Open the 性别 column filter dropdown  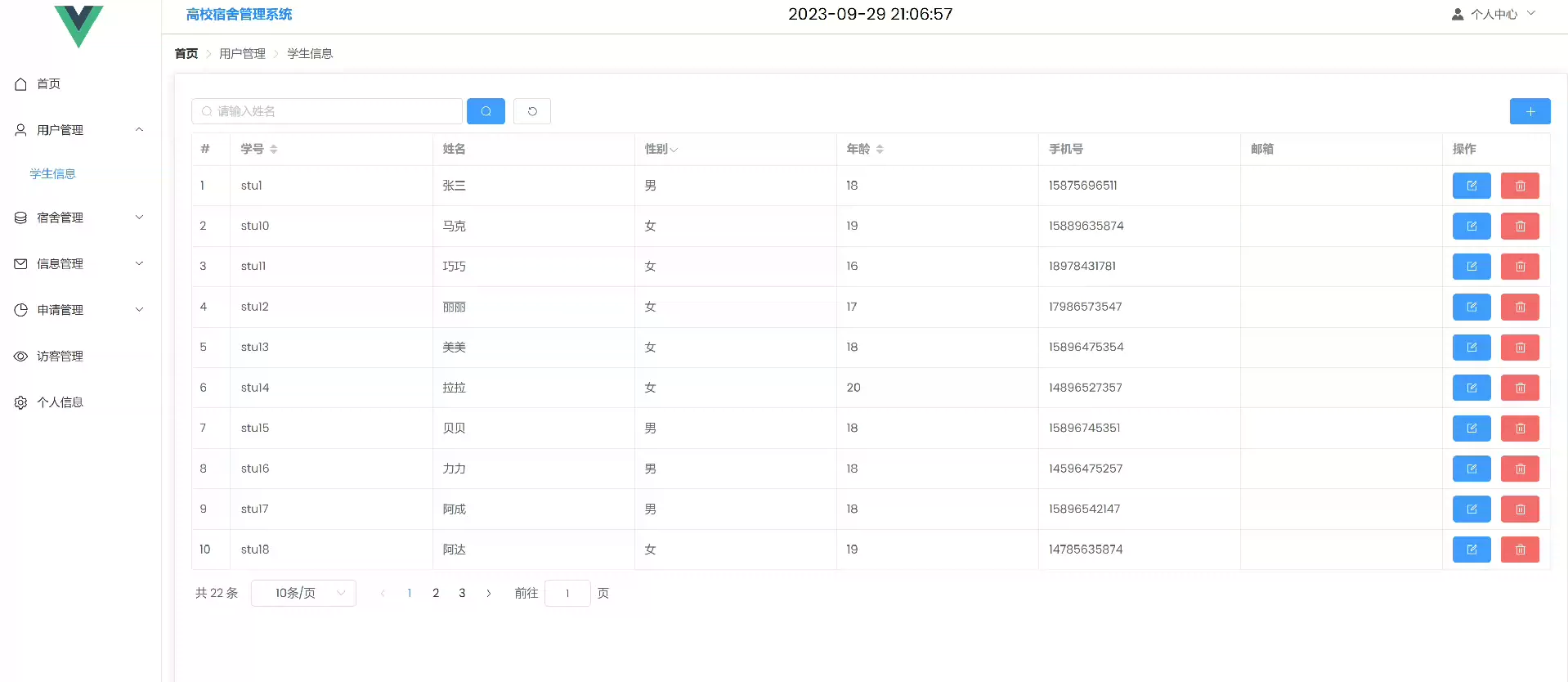click(x=674, y=150)
